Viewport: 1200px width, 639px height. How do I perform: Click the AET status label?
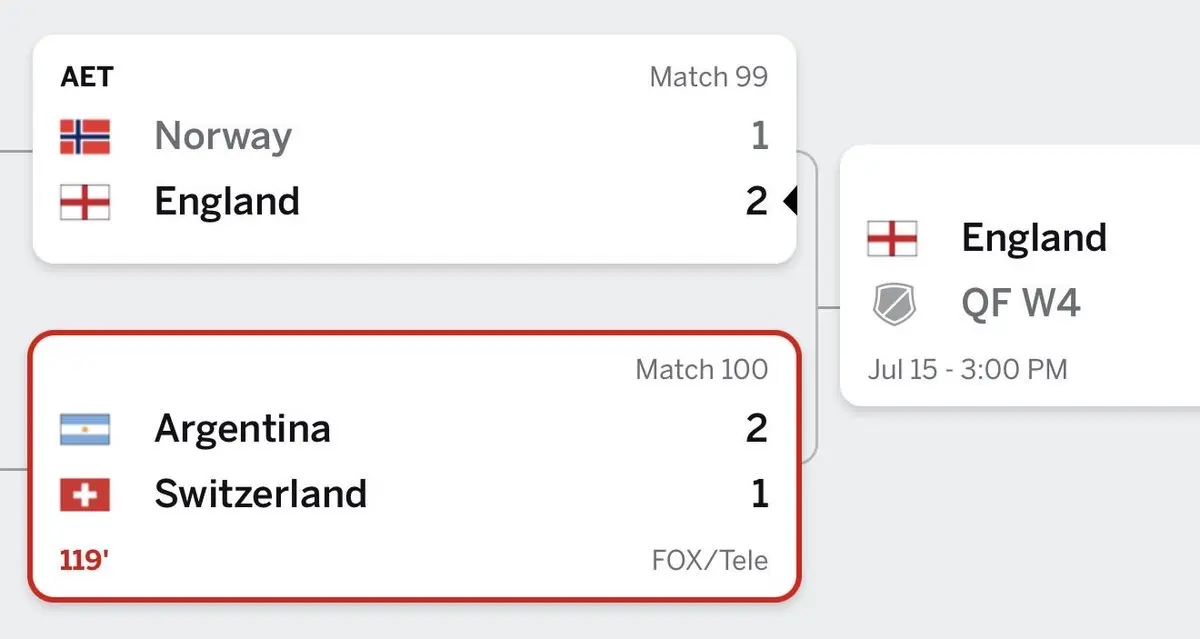[87, 77]
